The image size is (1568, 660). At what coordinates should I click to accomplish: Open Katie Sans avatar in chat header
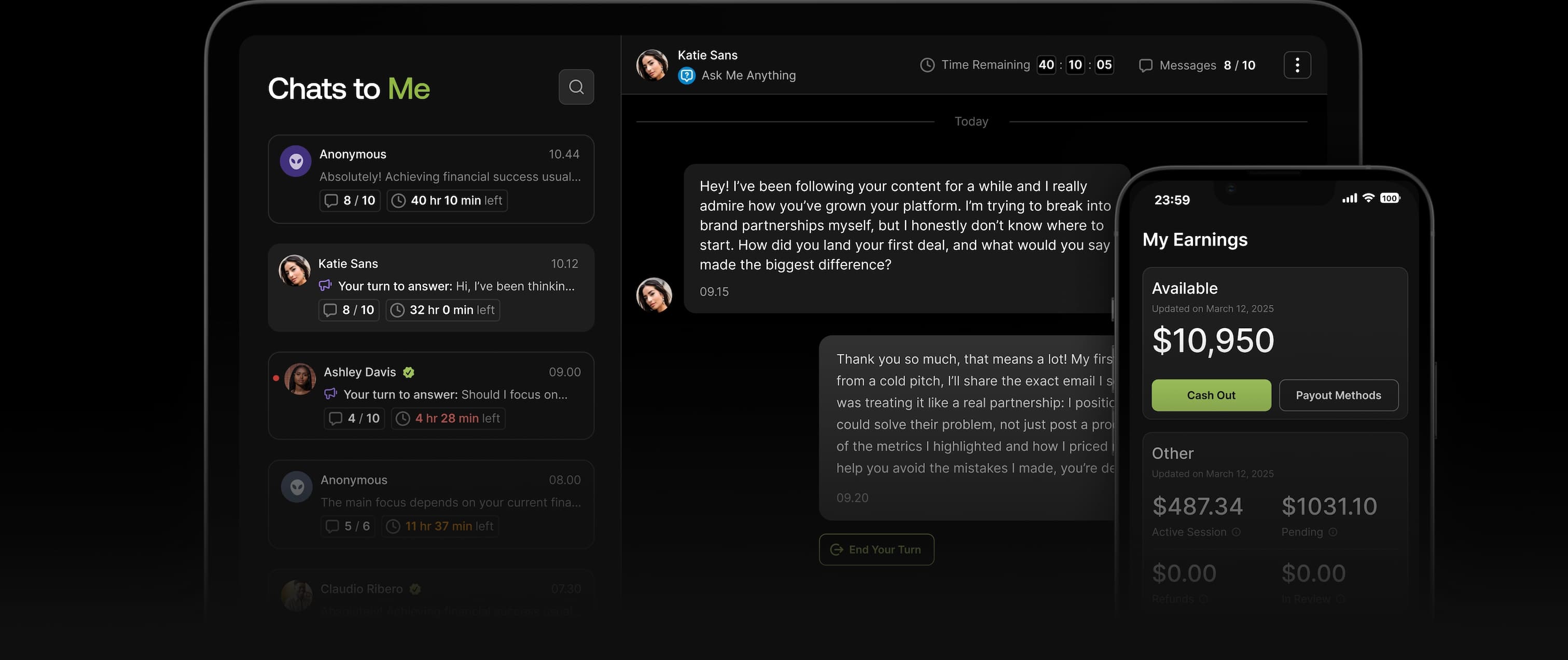(x=652, y=64)
